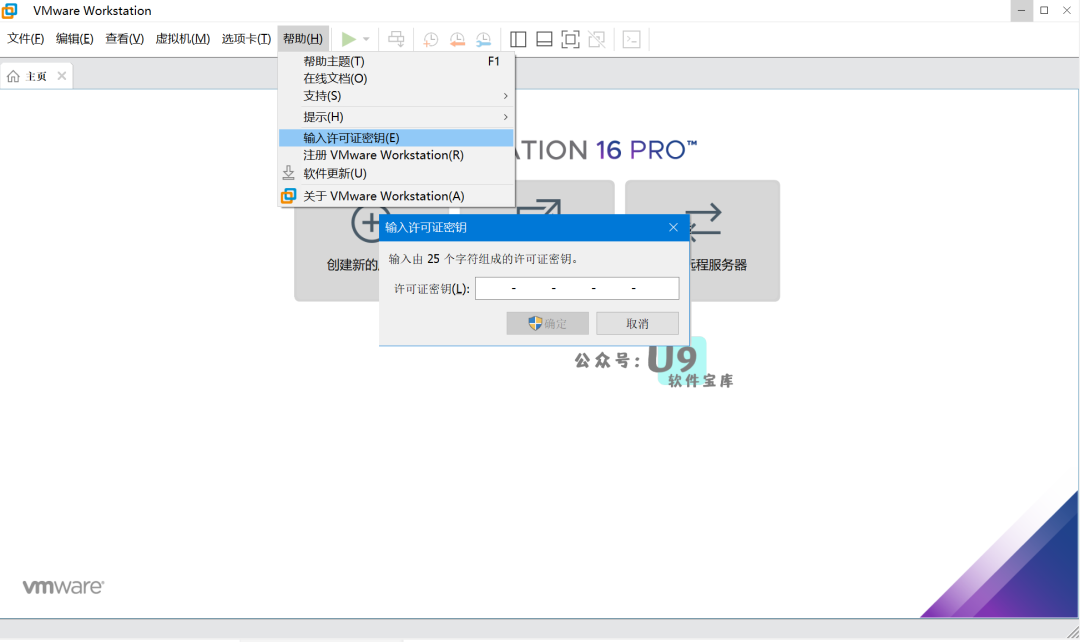Maximize the VMware Workstation window

1044,10
